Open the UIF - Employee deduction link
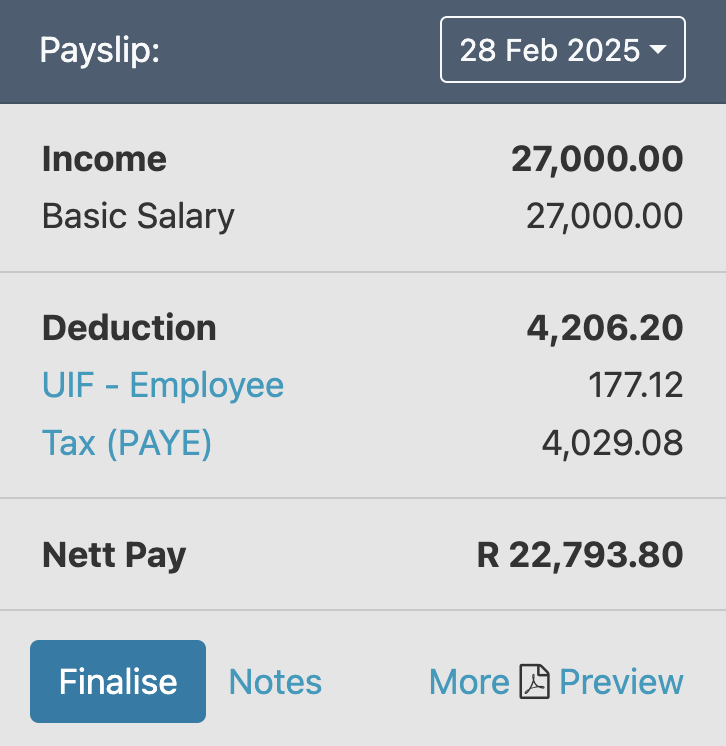Image resolution: width=726 pixels, height=746 pixels. [x=163, y=385]
